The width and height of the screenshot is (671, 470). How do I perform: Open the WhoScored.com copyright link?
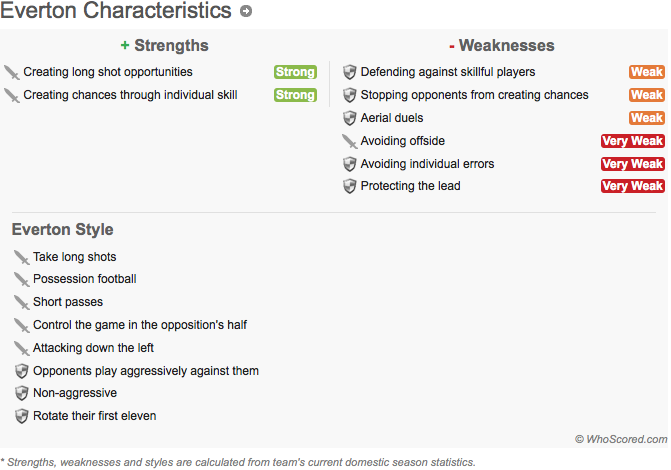[x=621, y=439]
